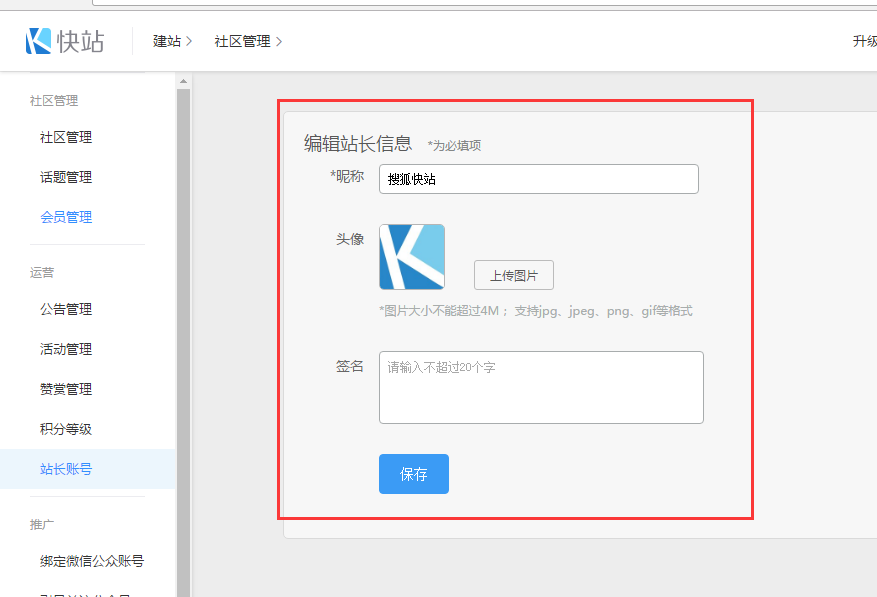Click the 昵称 nickname input field
877x597 pixels.
click(x=538, y=179)
